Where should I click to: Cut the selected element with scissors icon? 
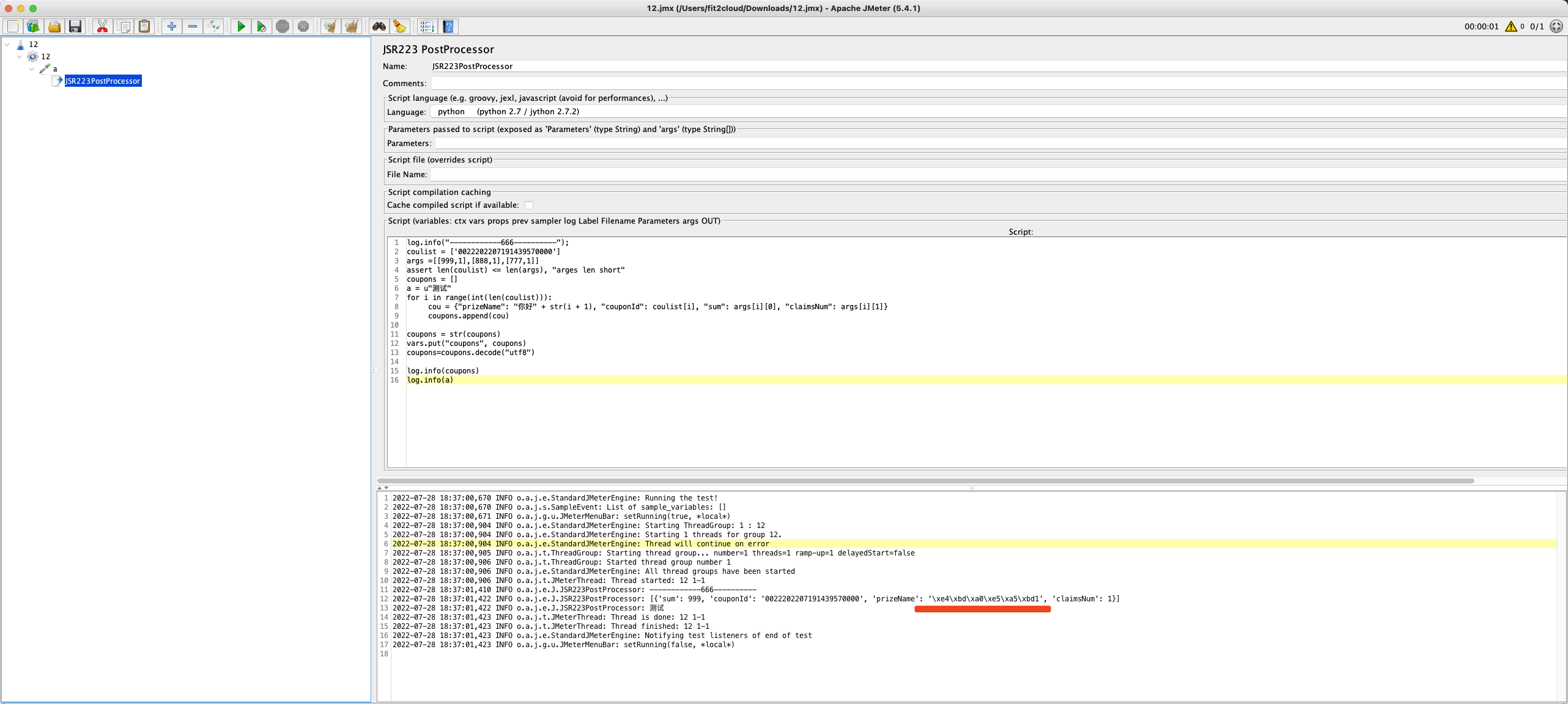tap(102, 26)
